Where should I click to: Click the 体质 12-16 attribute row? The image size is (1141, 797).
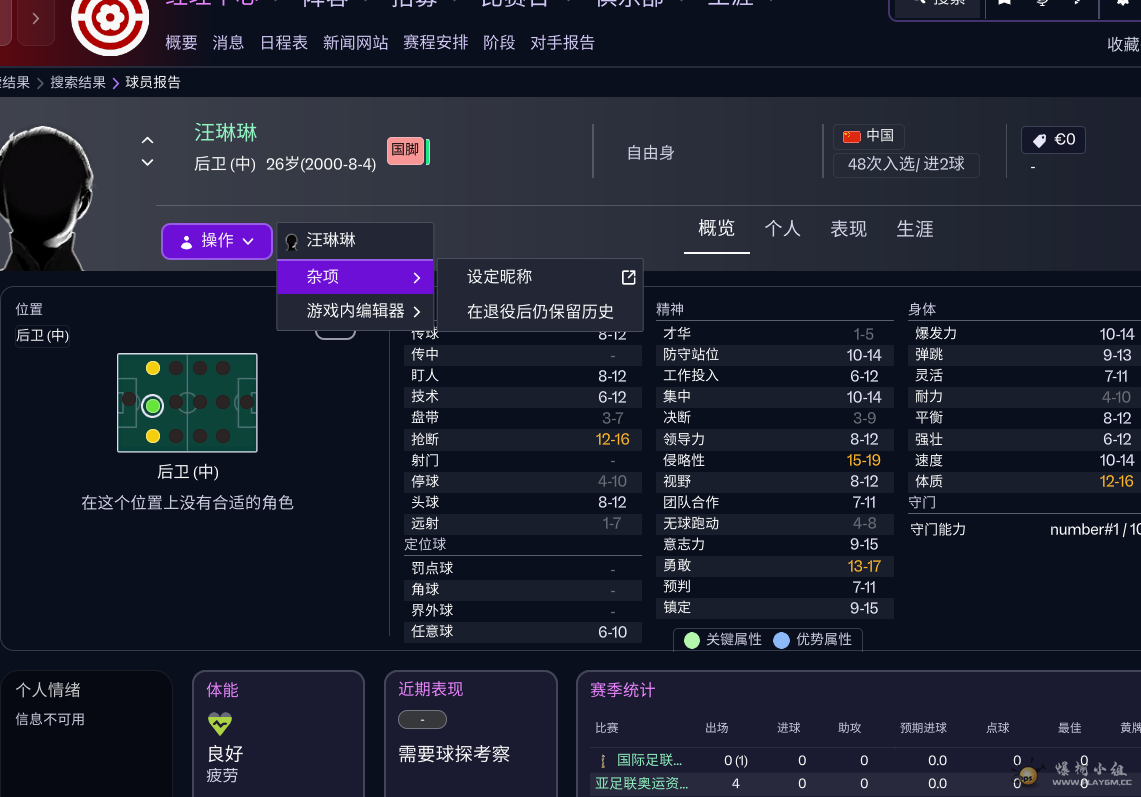[x=1025, y=482]
